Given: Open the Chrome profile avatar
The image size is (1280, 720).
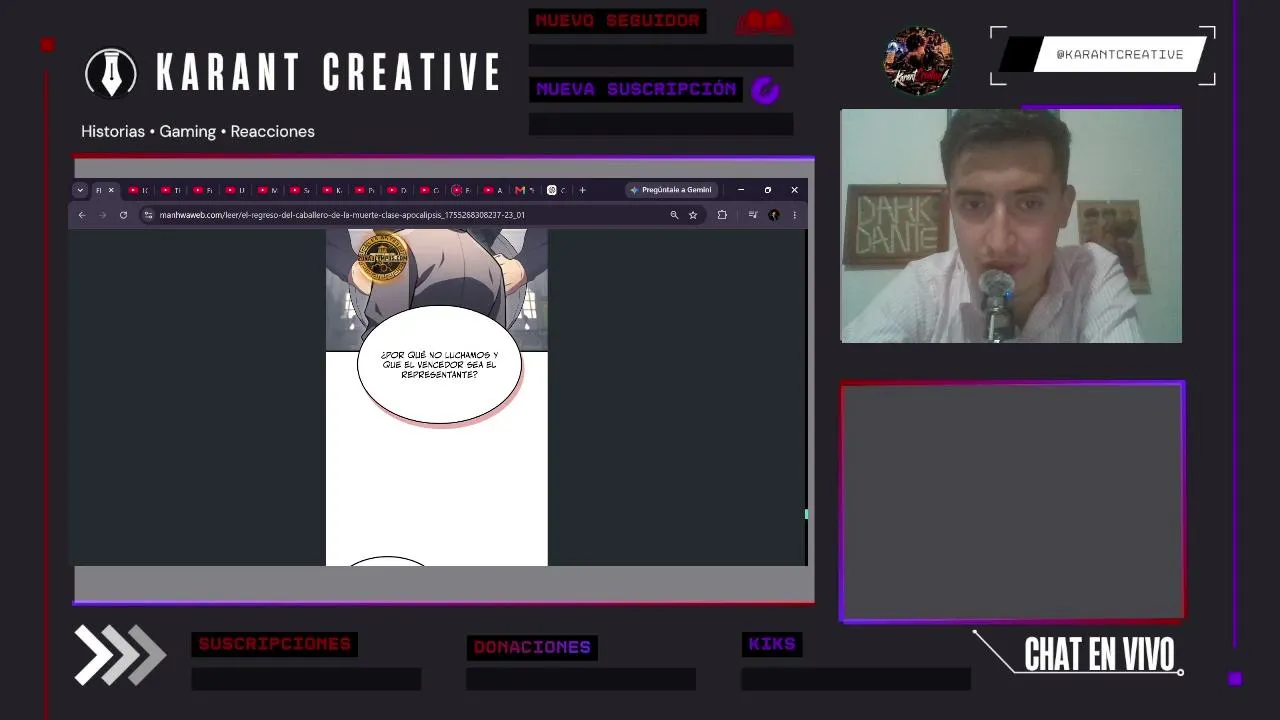Looking at the screenshot, I should [x=774, y=215].
